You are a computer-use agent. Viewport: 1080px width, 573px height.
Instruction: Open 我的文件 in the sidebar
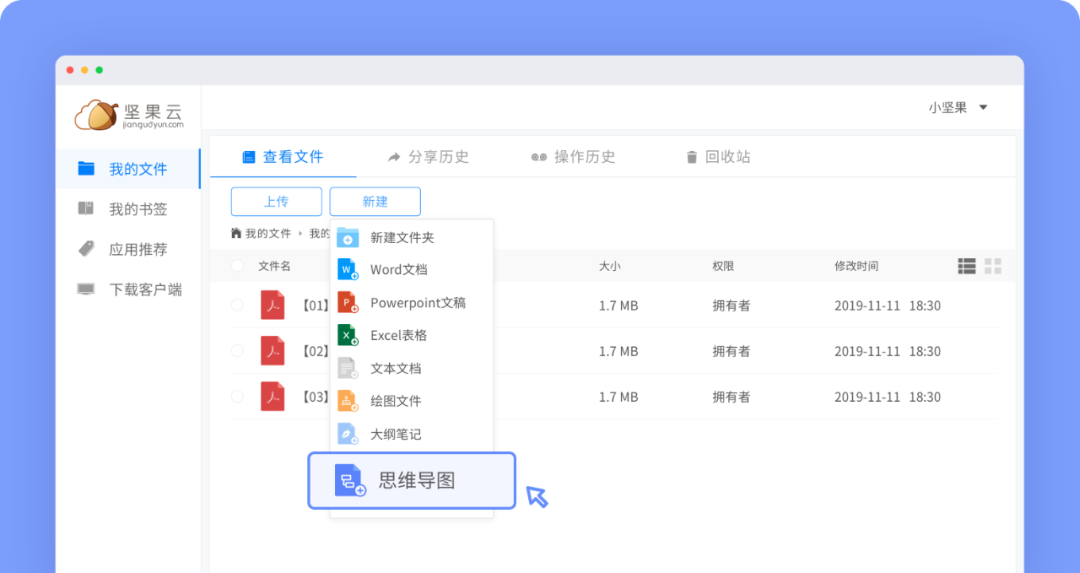tap(129, 169)
